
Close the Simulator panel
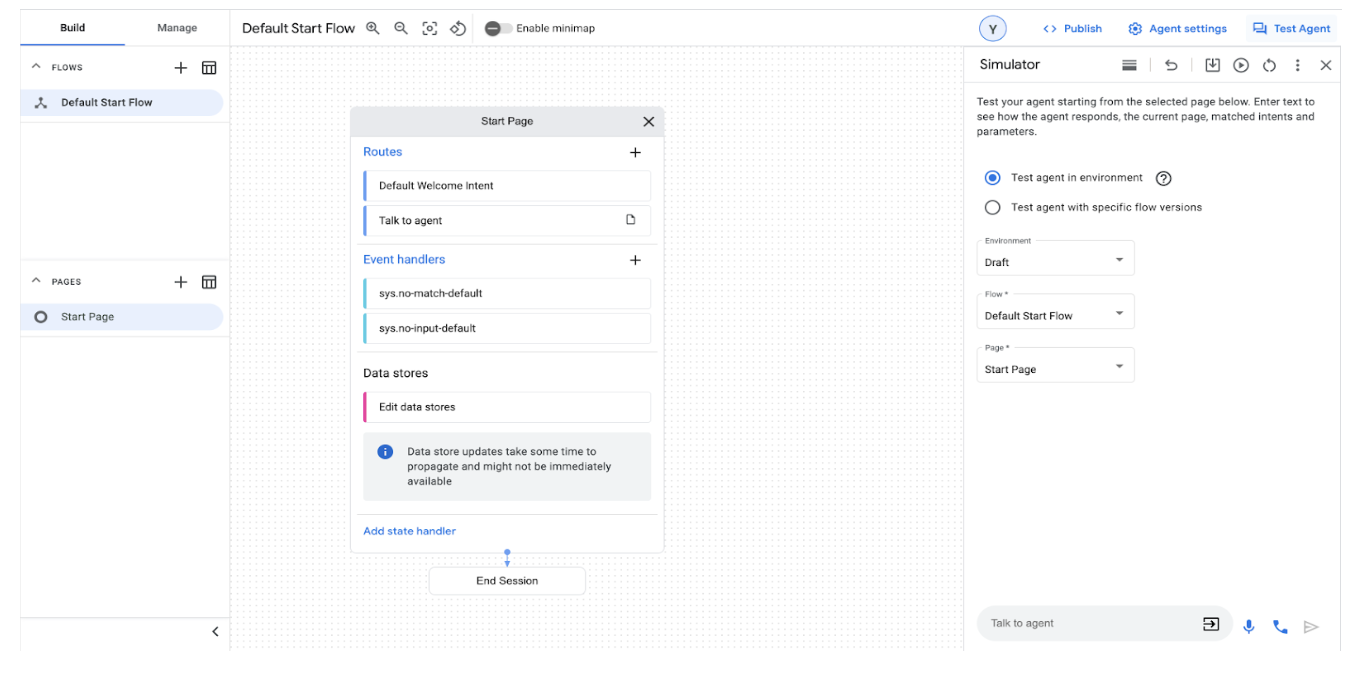point(1326,65)
